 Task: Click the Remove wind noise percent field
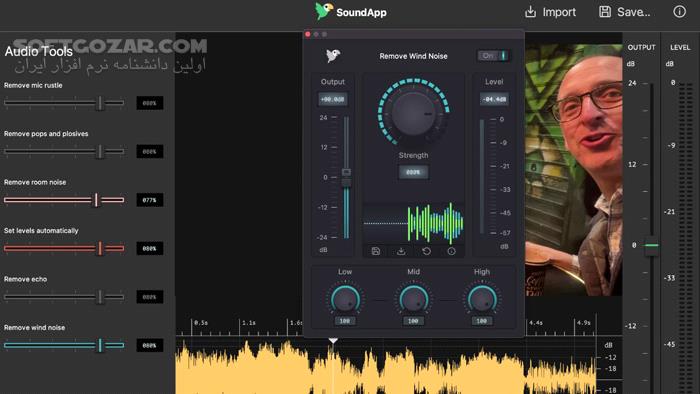tap(150, 345)
